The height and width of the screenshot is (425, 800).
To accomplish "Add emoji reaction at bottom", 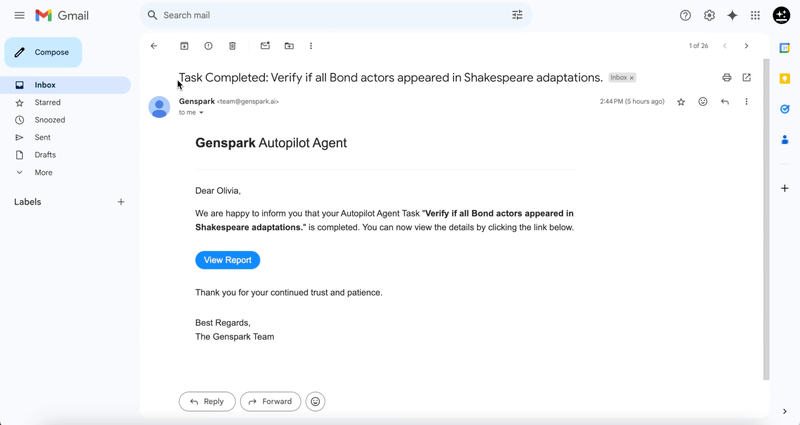I will click(x=315, y=402).
